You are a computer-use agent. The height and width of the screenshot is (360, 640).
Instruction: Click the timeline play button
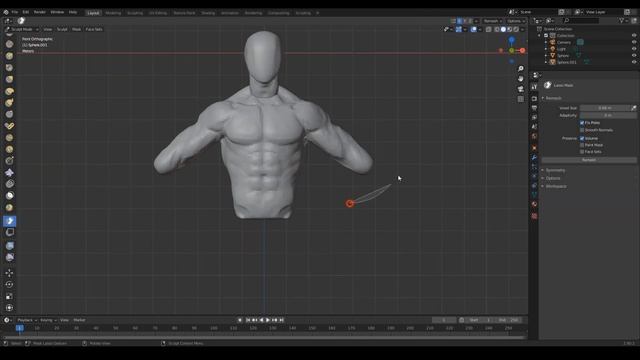click(x=268, y=320)
